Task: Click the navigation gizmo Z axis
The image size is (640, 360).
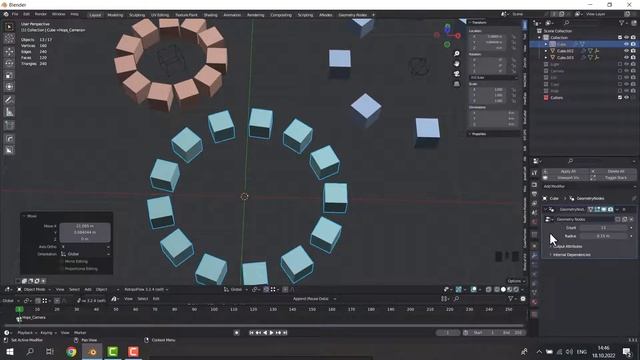Action: [x=447, y=28]
